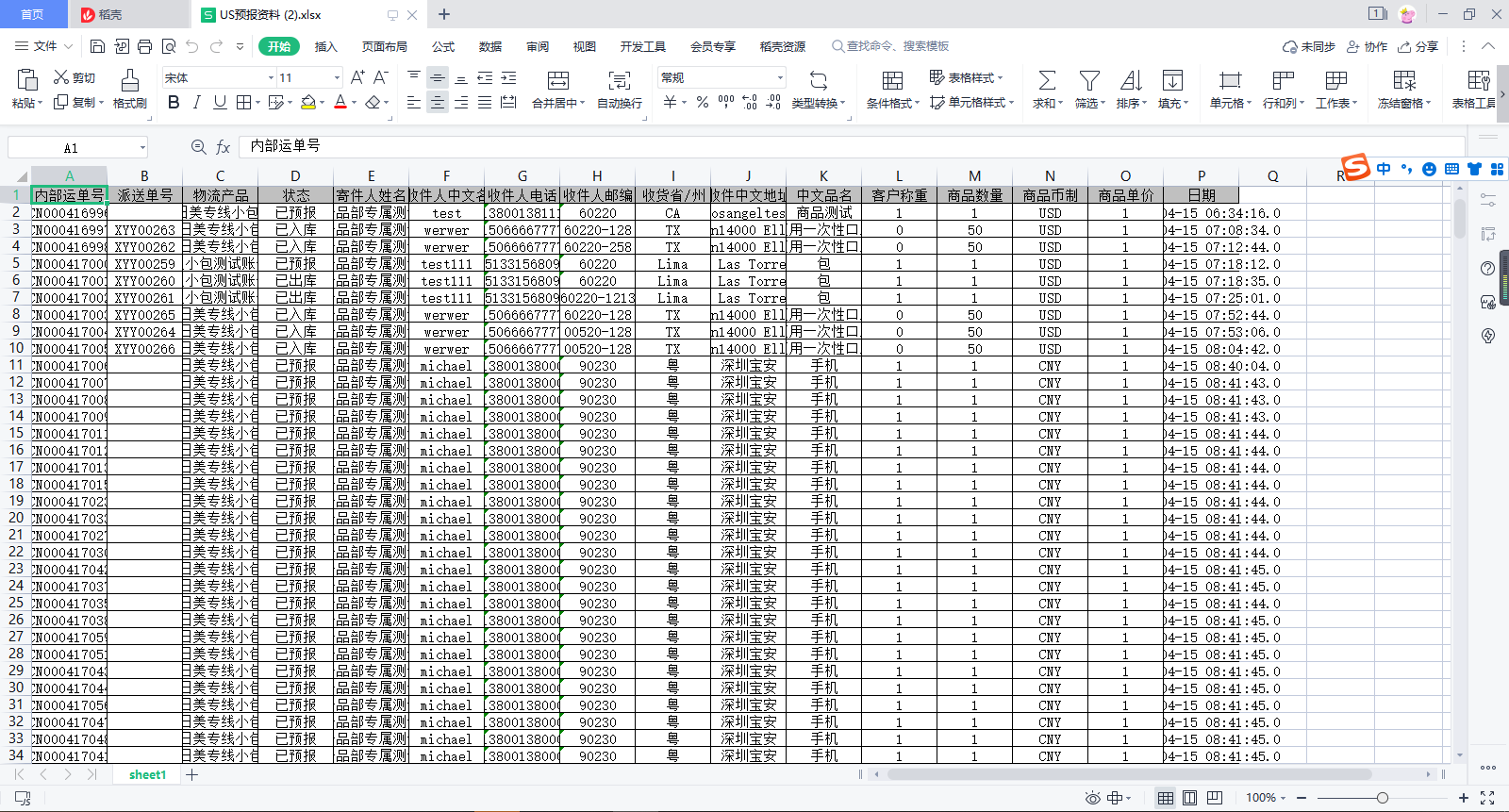Click the Freeze Panes (冻结窗格) icon

[x=1403, y=81]
